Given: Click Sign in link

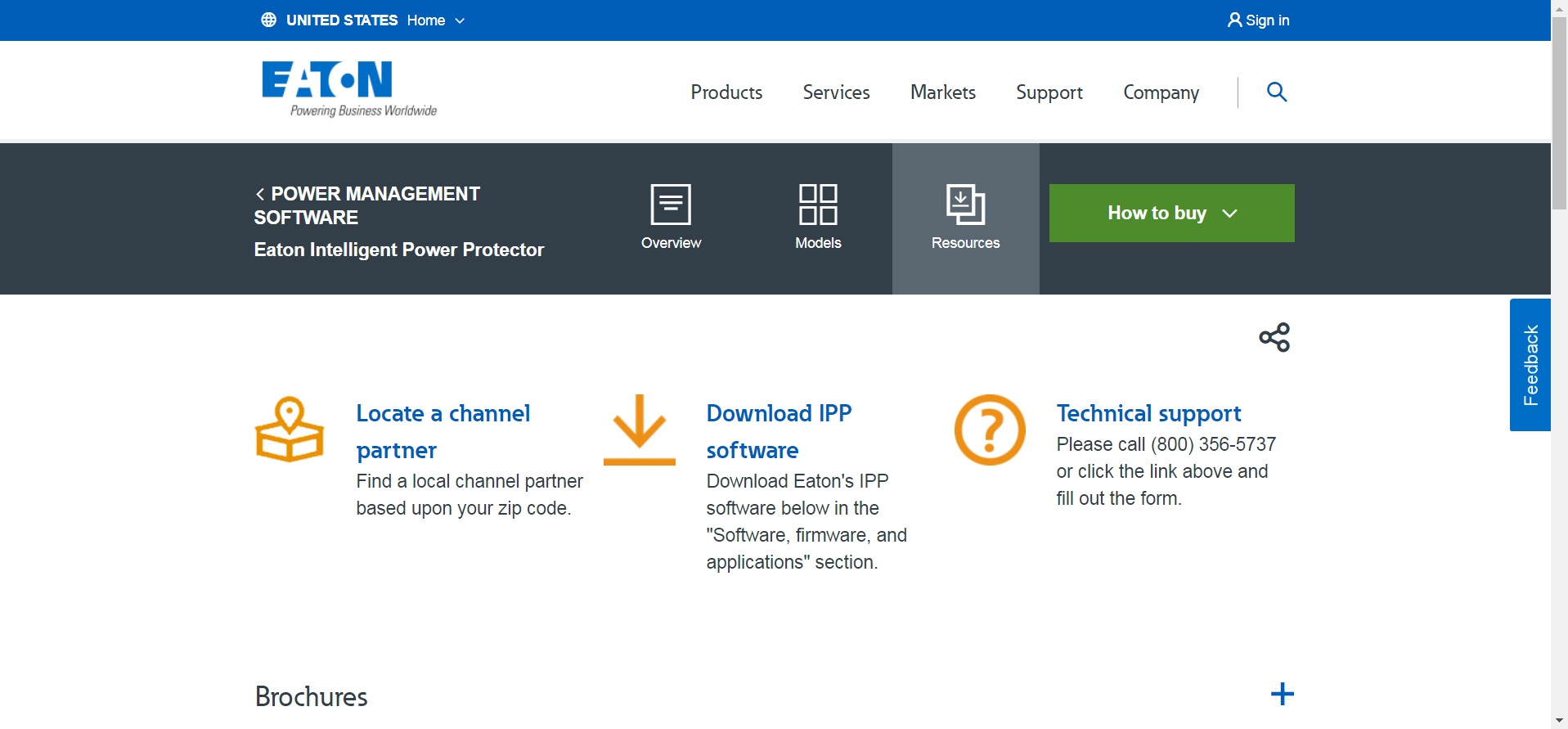Looking at the screenshot, I should [x=1258, y=20].
